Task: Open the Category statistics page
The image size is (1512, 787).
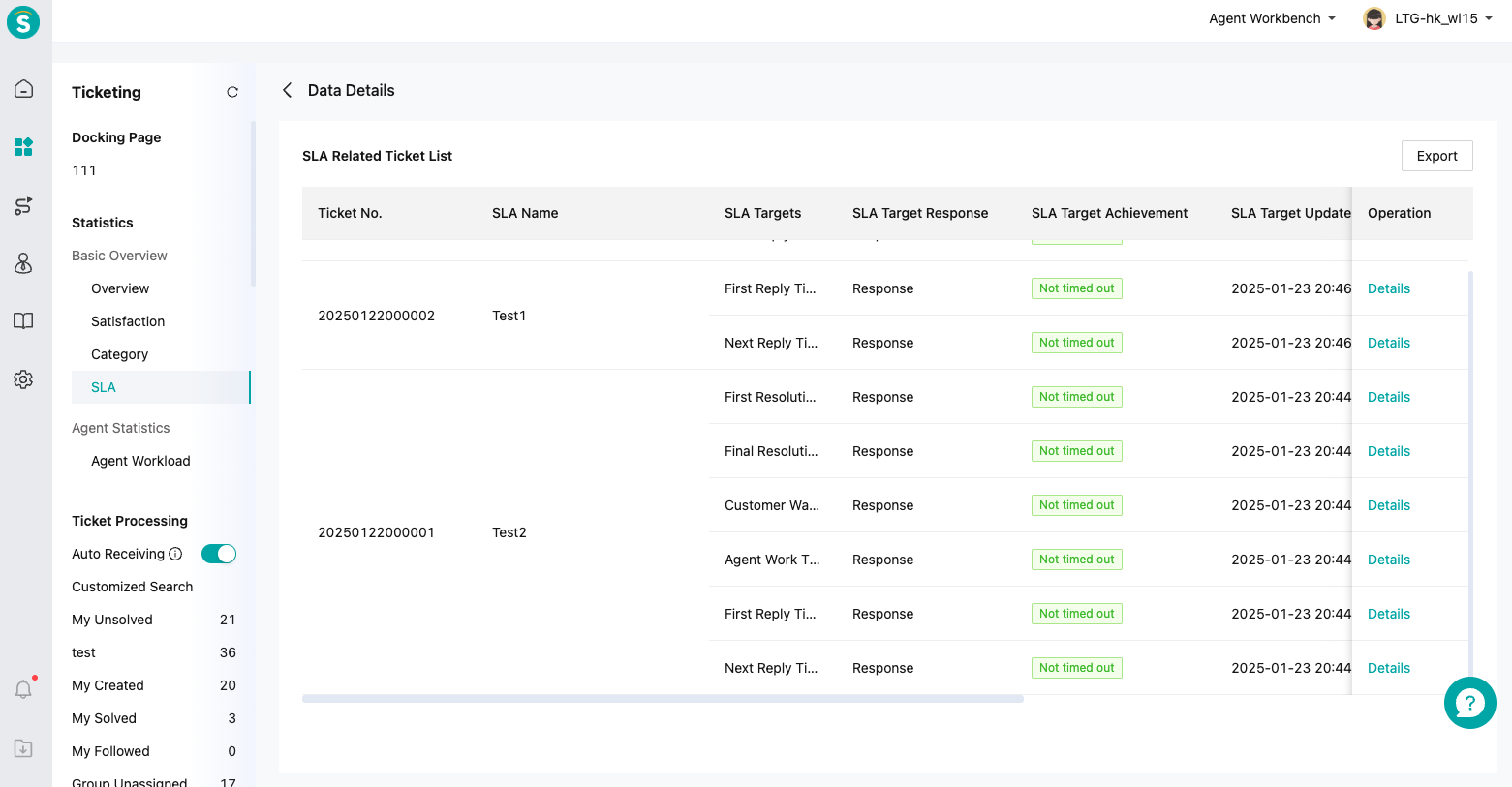Action: point(120,354)
